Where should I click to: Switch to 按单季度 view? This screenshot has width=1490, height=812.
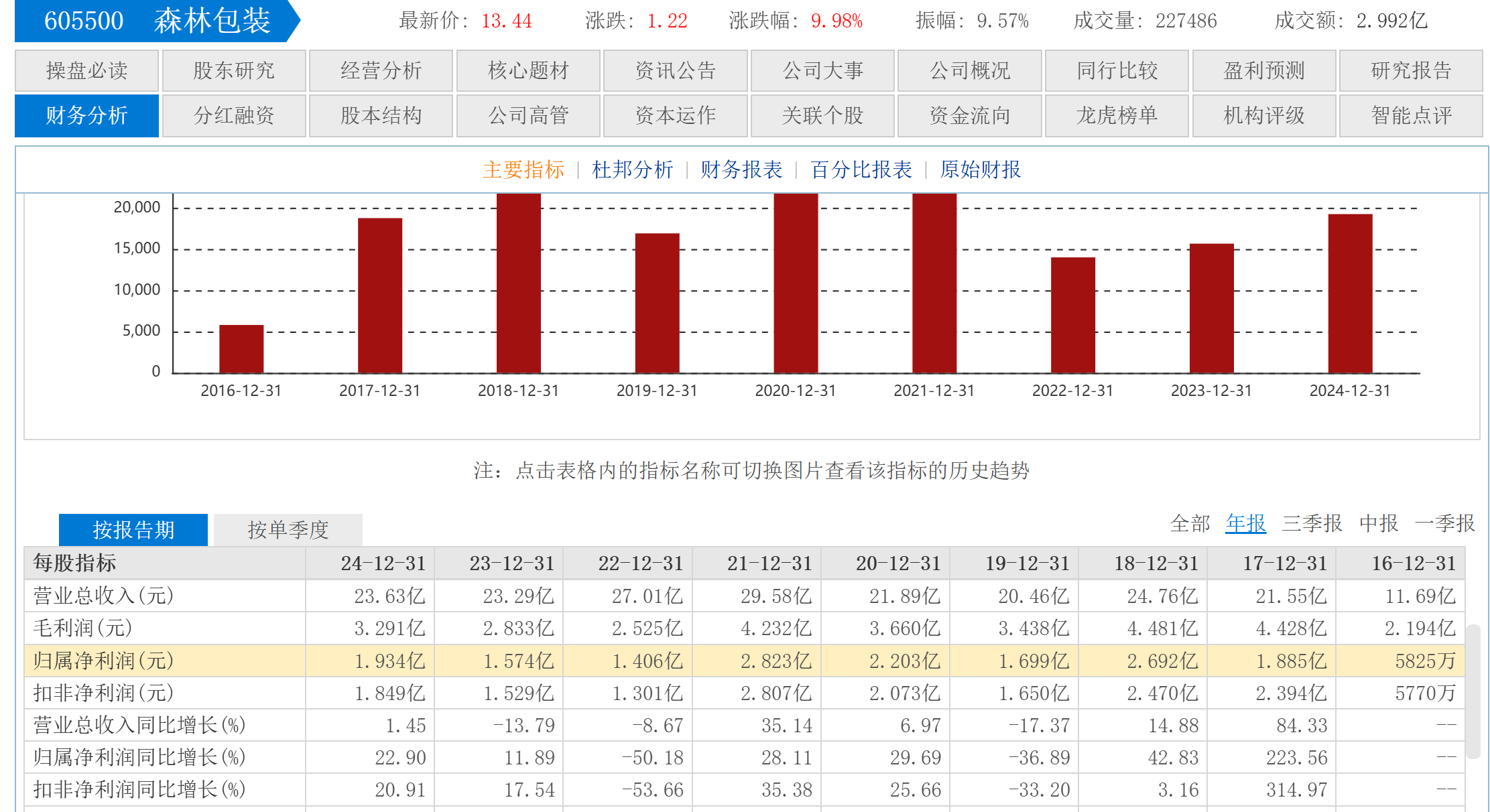pos(288,530)
